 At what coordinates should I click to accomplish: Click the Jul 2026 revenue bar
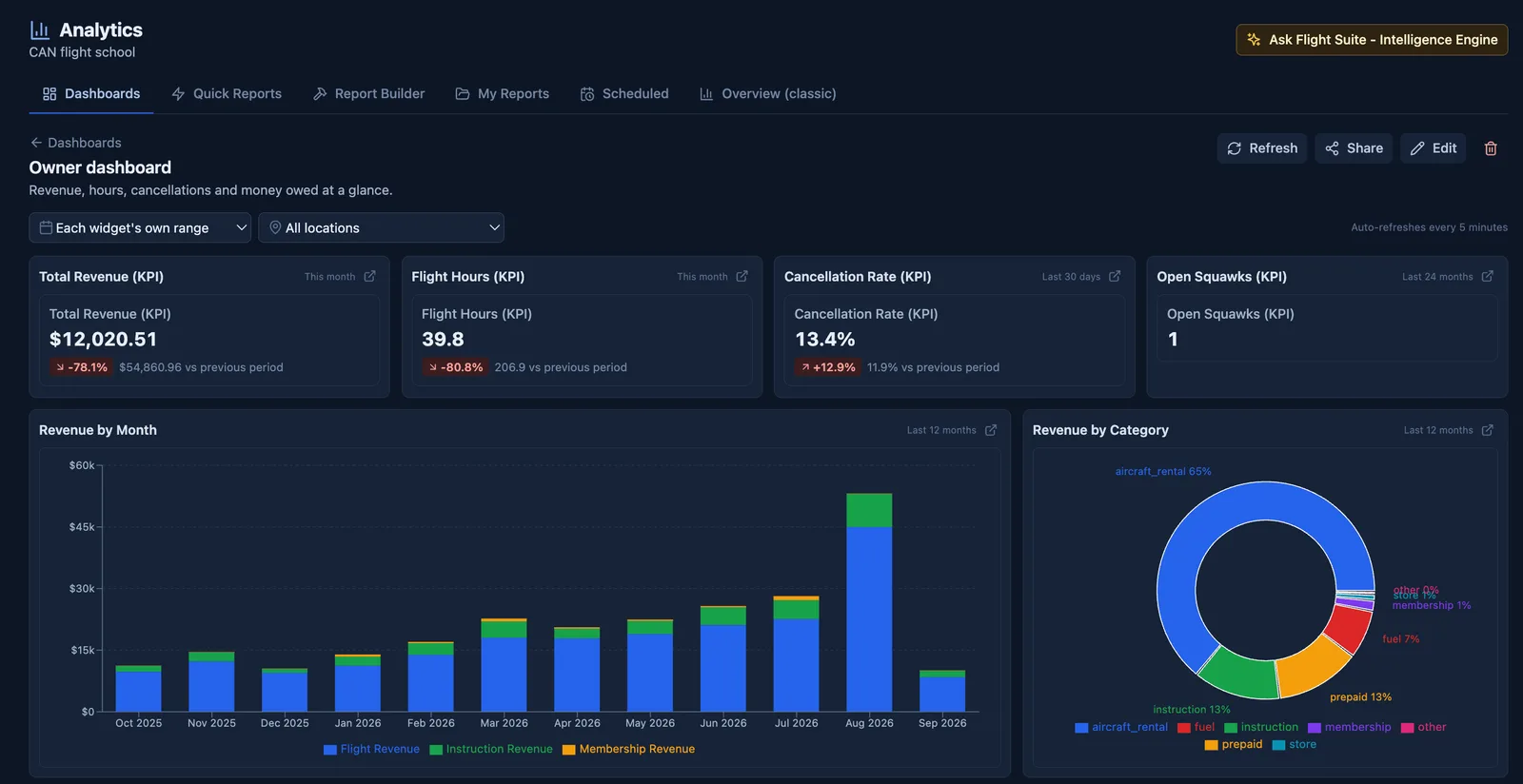(796, 655)
